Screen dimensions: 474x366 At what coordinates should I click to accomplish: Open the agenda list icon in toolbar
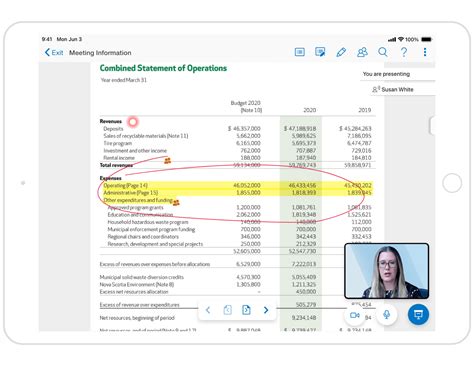tap(299, 52)
